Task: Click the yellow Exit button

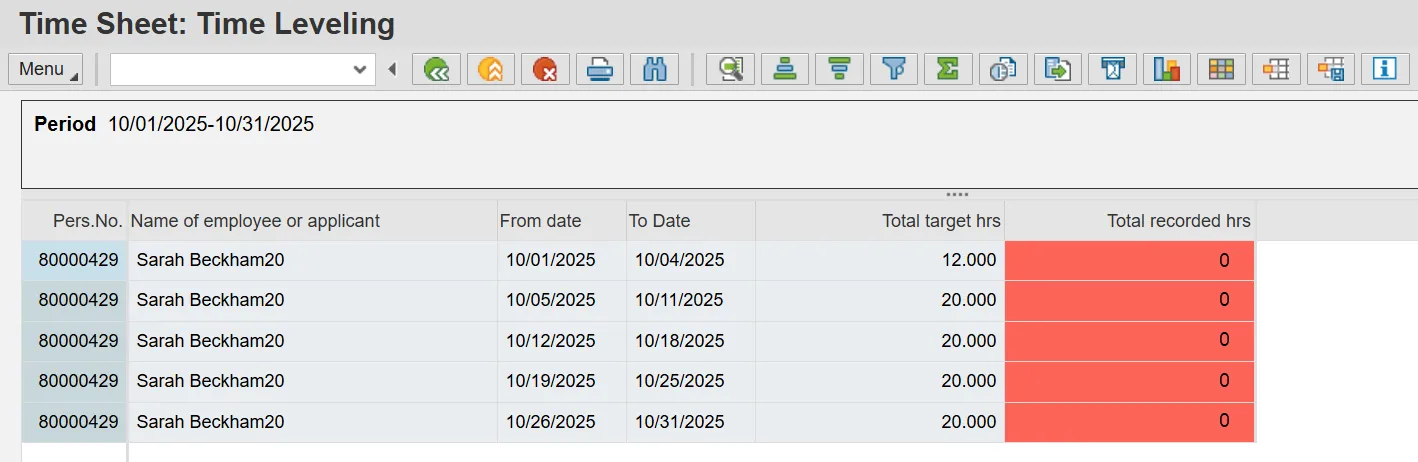Action: [490, 69]
